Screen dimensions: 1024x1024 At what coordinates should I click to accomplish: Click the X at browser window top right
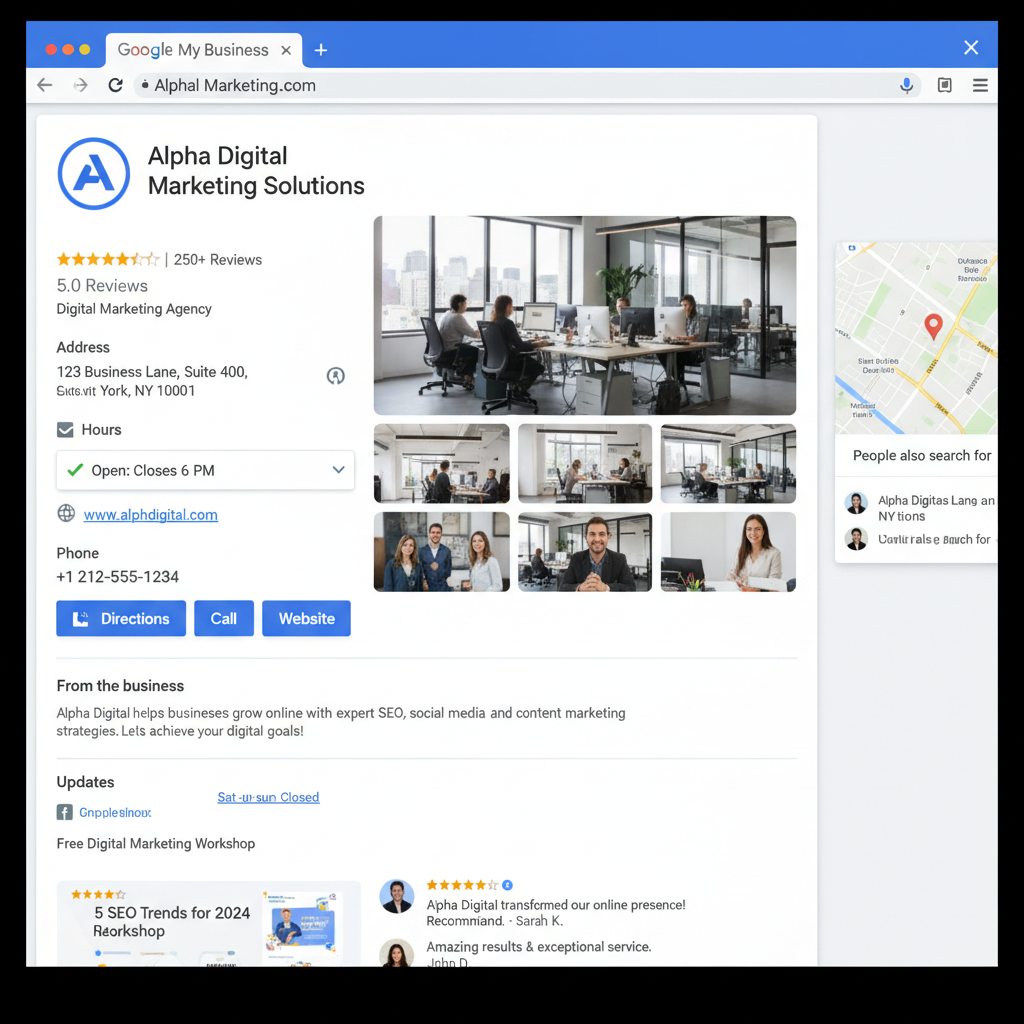(x=971, y=47)
